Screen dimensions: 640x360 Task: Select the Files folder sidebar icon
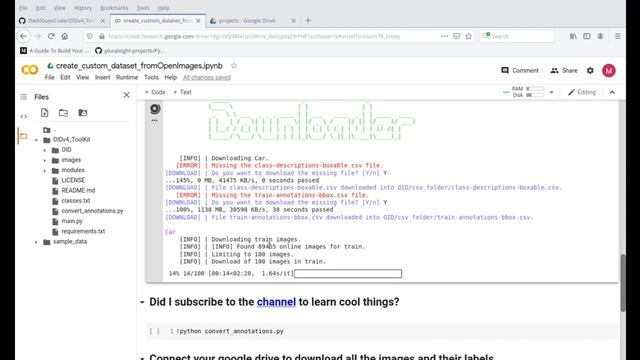[23, 136]
